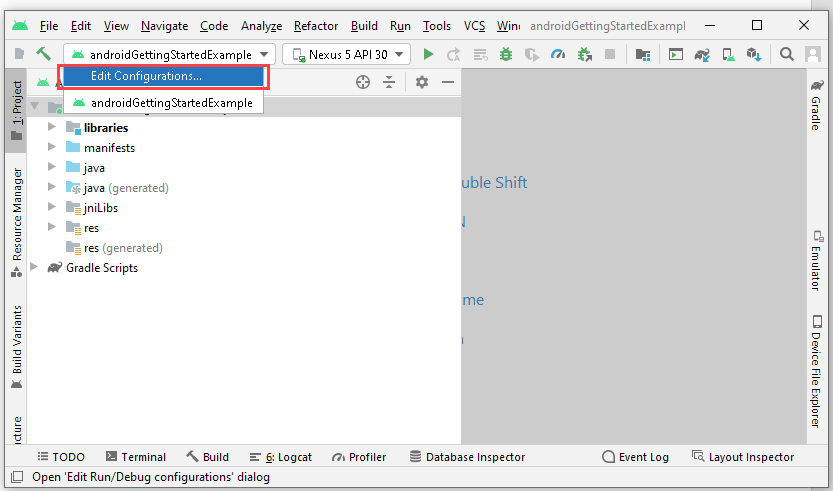
Task: Open the Profile app gauge icon
Action: point(558,54)
